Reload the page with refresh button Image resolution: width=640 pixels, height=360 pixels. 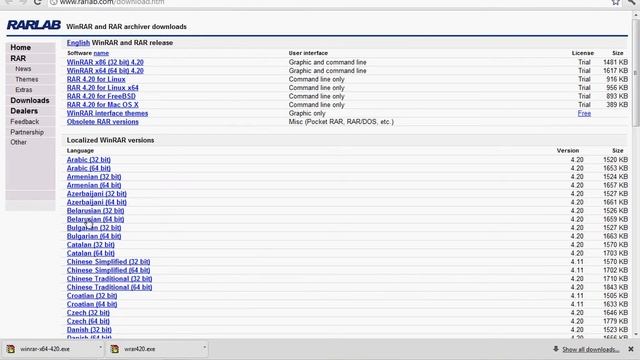pos(37,2)
